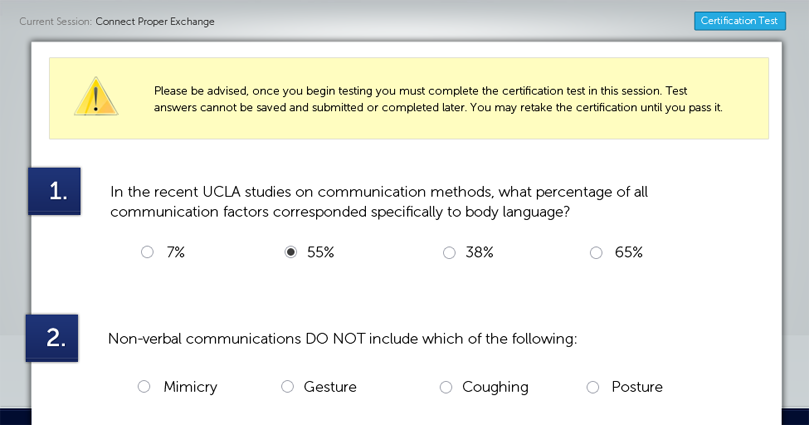The height and width of the screenshot is (425, 809).
Task: Click the Non-verbal communications question text
Action: 342,339
